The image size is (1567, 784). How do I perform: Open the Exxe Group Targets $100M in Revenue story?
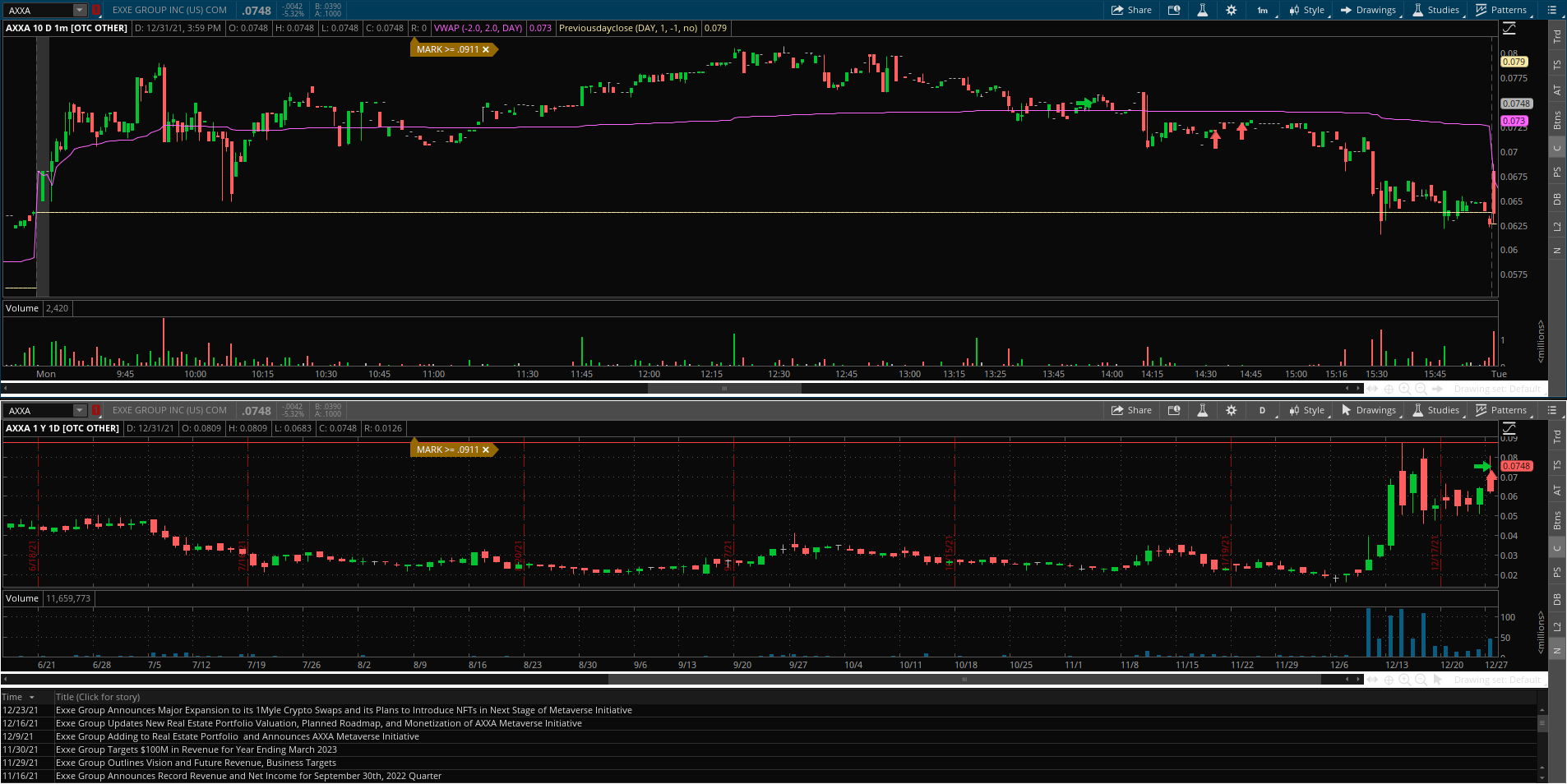196,749
